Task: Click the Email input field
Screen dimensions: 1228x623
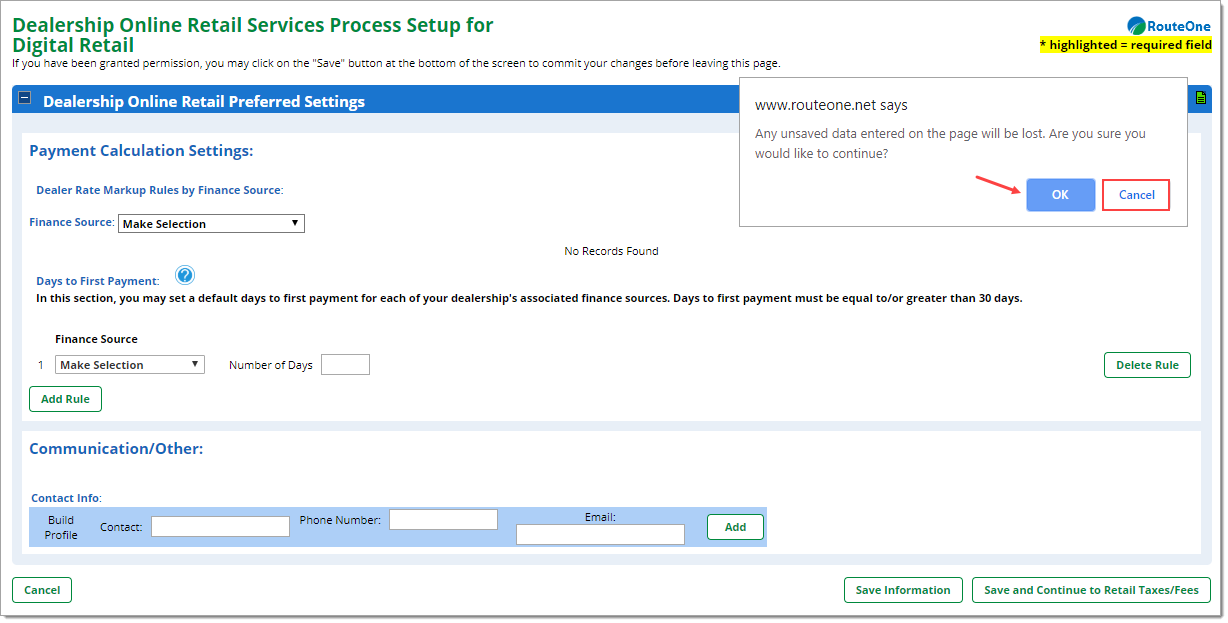Action: coord(600,534)
